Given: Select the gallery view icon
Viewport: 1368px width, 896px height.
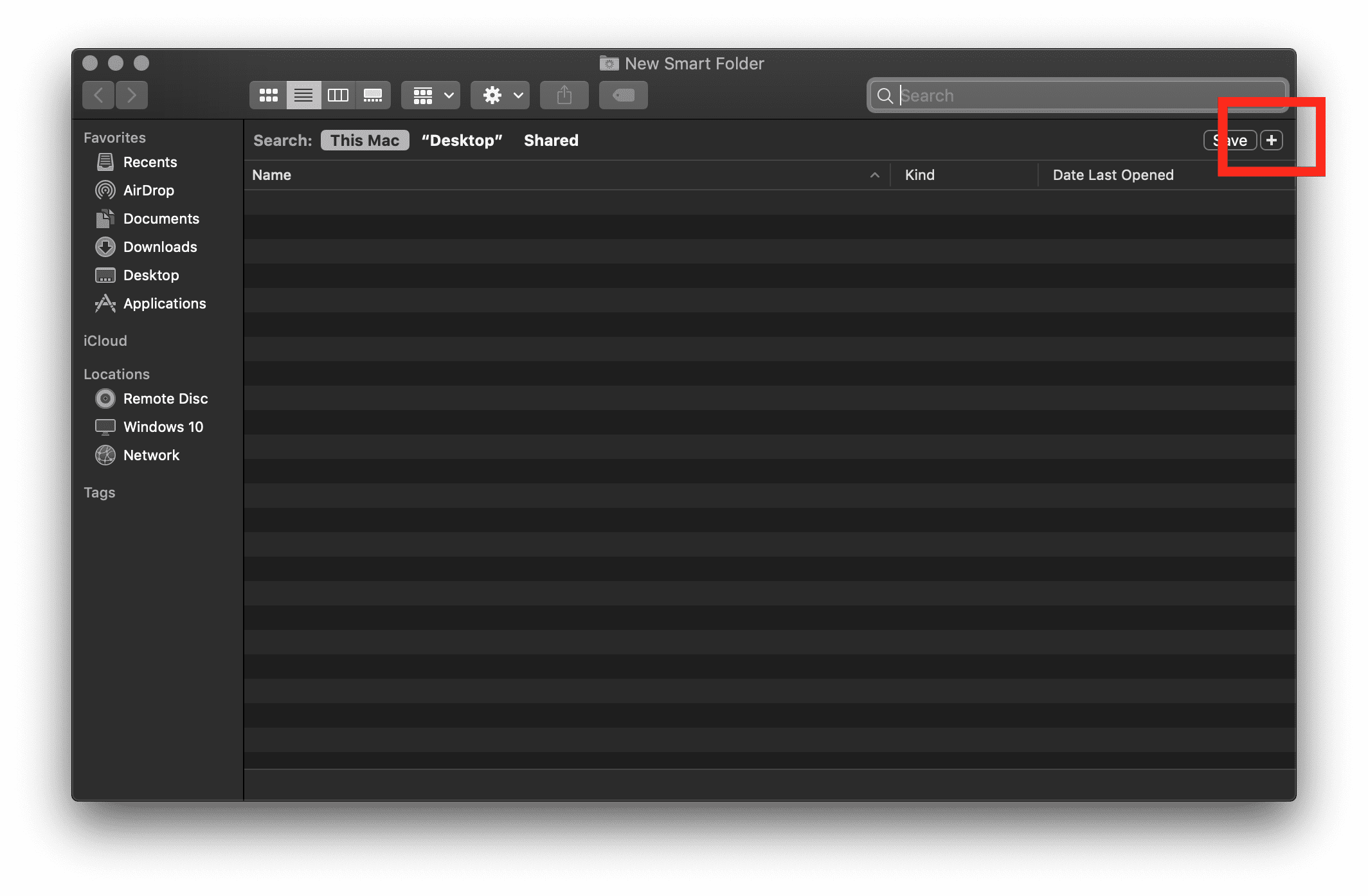Looking at the screenshot, I should point(373,95).
